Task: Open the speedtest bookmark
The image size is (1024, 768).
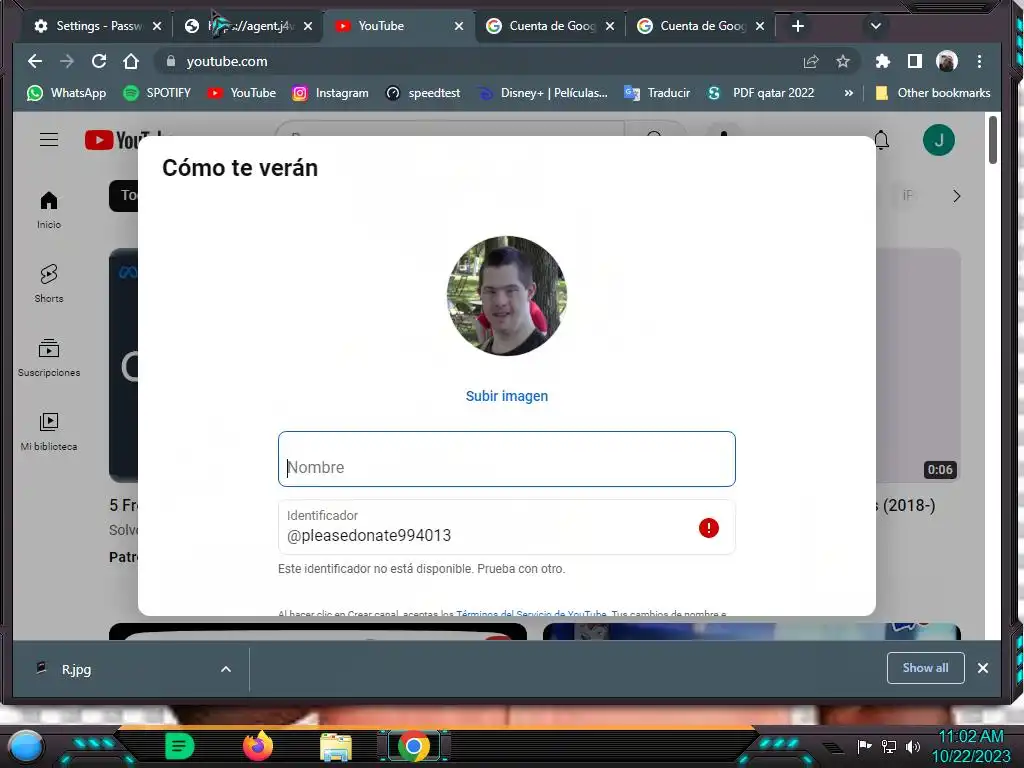Action: tap(423, 93)
